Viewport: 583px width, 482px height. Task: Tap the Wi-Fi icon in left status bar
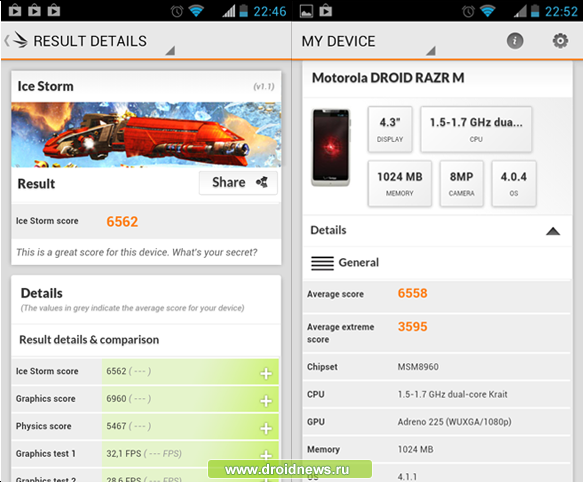coord(196,11)
